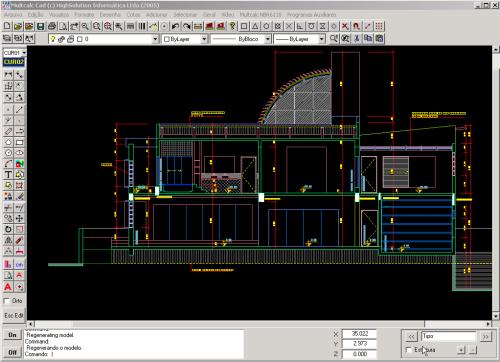Click the >> next type button
The height and width of the screenshot is (362, 500).
point(485,337)
